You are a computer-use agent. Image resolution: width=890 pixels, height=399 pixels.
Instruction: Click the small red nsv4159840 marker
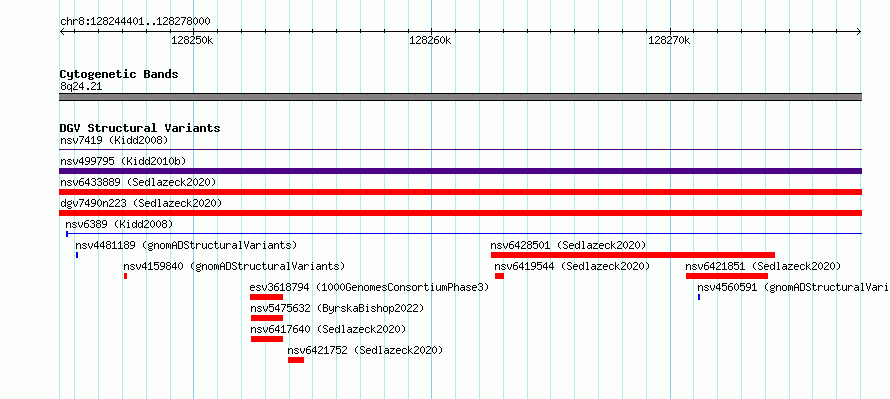coord(125,276)
